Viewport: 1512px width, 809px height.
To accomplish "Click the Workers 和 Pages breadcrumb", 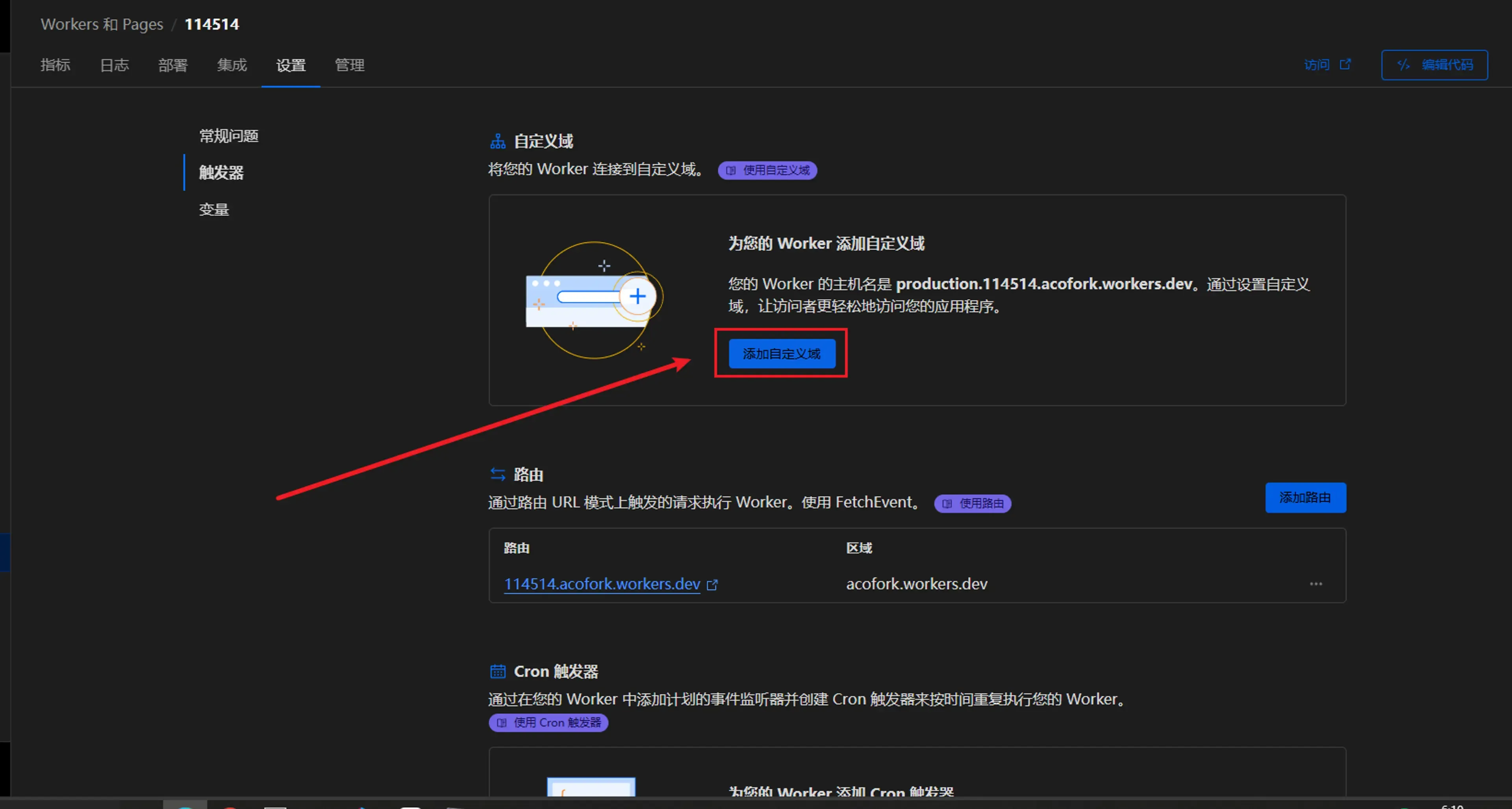I will click(102, 24).
